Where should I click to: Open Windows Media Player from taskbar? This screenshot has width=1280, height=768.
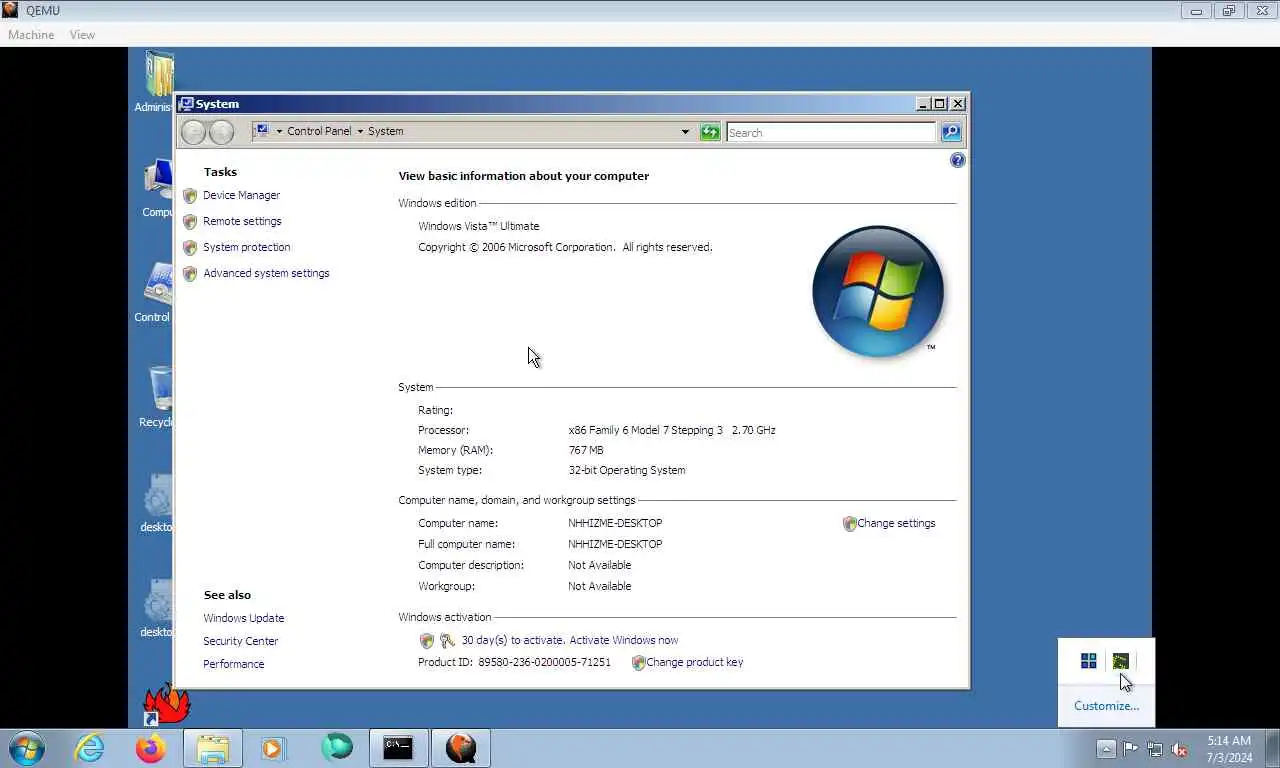tap(272, 748)
